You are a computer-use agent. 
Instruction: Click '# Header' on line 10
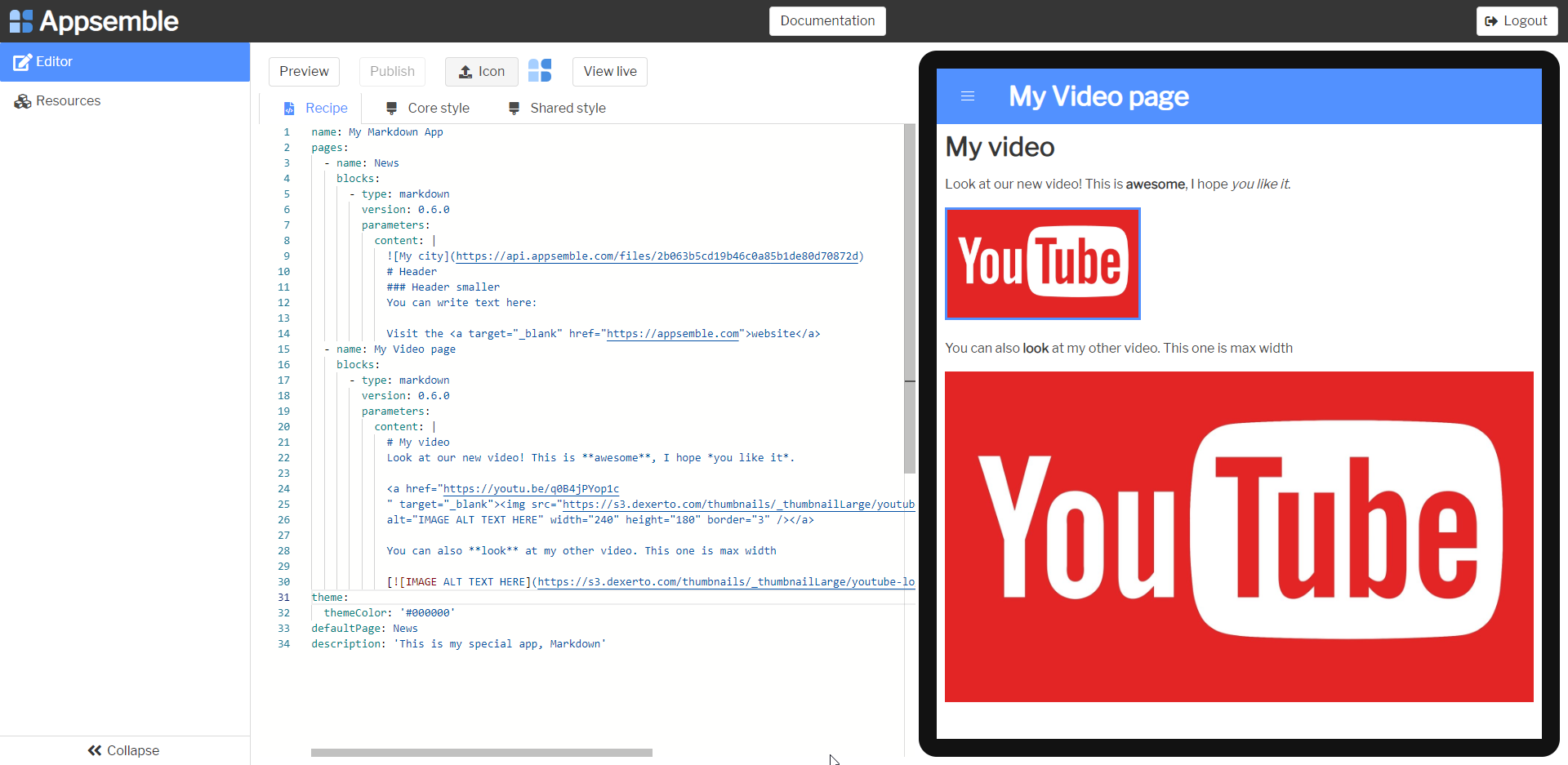pyautogui.click(x=412, y=272)
